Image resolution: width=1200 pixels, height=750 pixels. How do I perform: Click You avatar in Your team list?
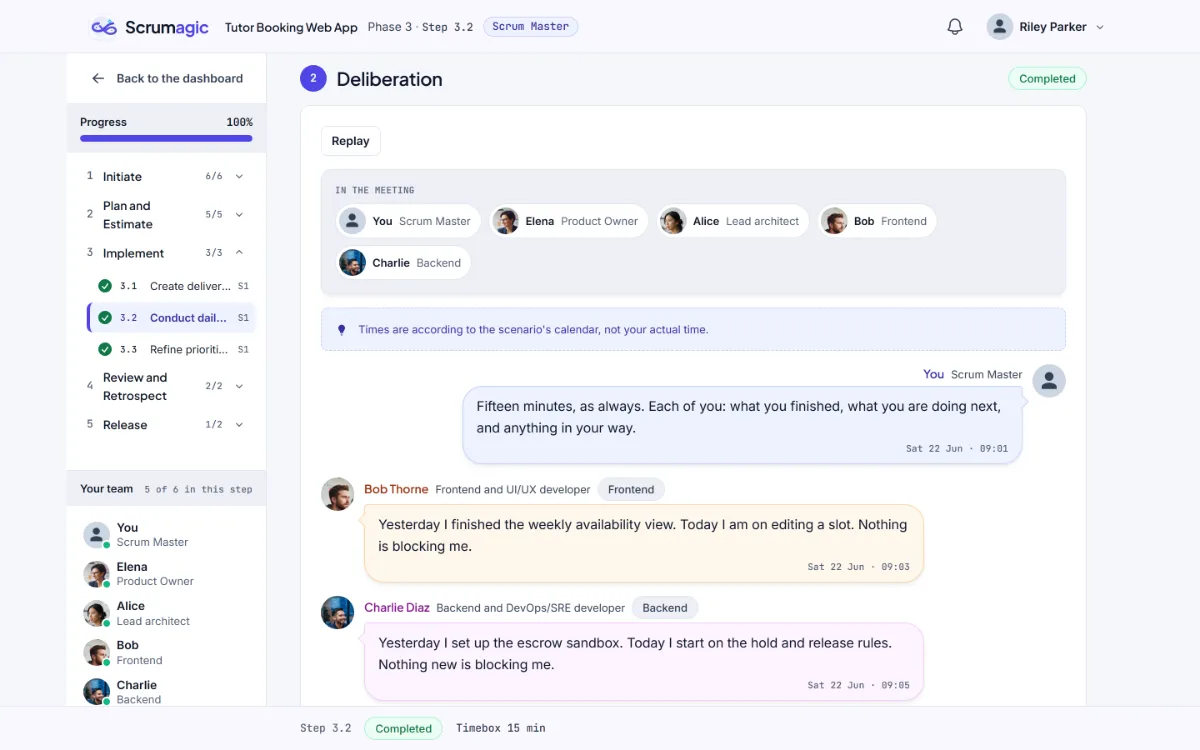pyautogui.click(x=96, y=535)
